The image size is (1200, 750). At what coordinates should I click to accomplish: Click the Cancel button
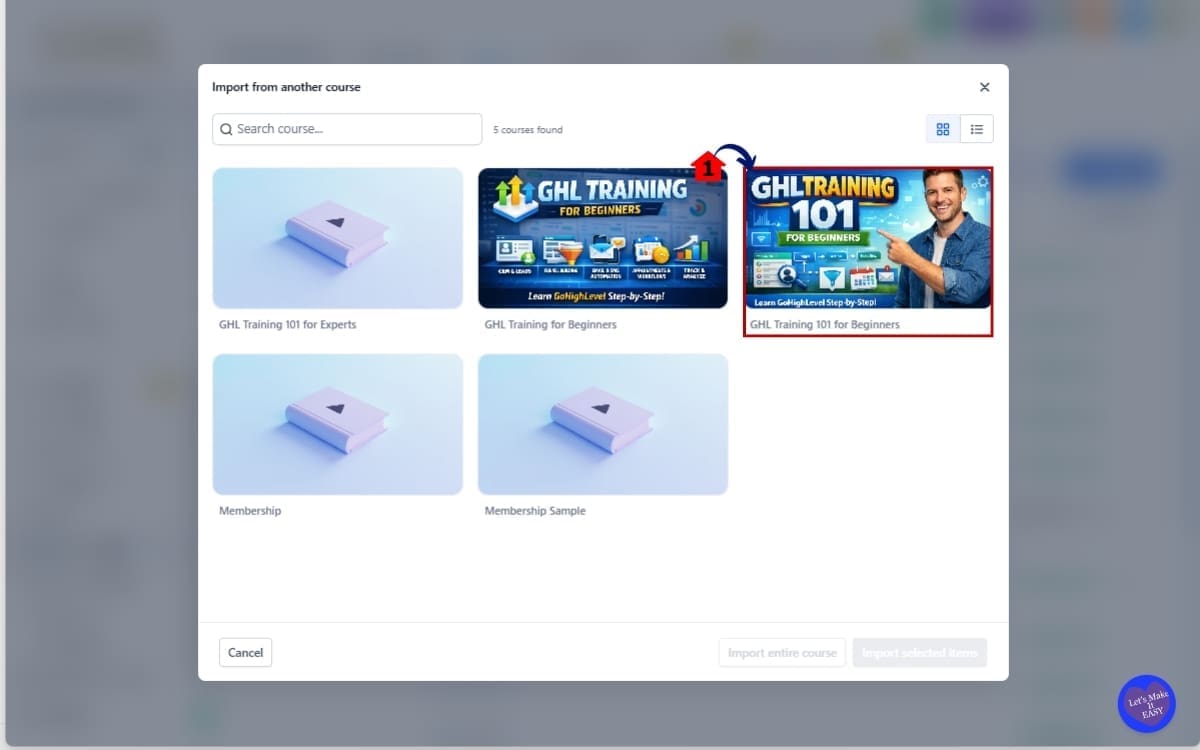pyautogui.click(x=245, y=653)
